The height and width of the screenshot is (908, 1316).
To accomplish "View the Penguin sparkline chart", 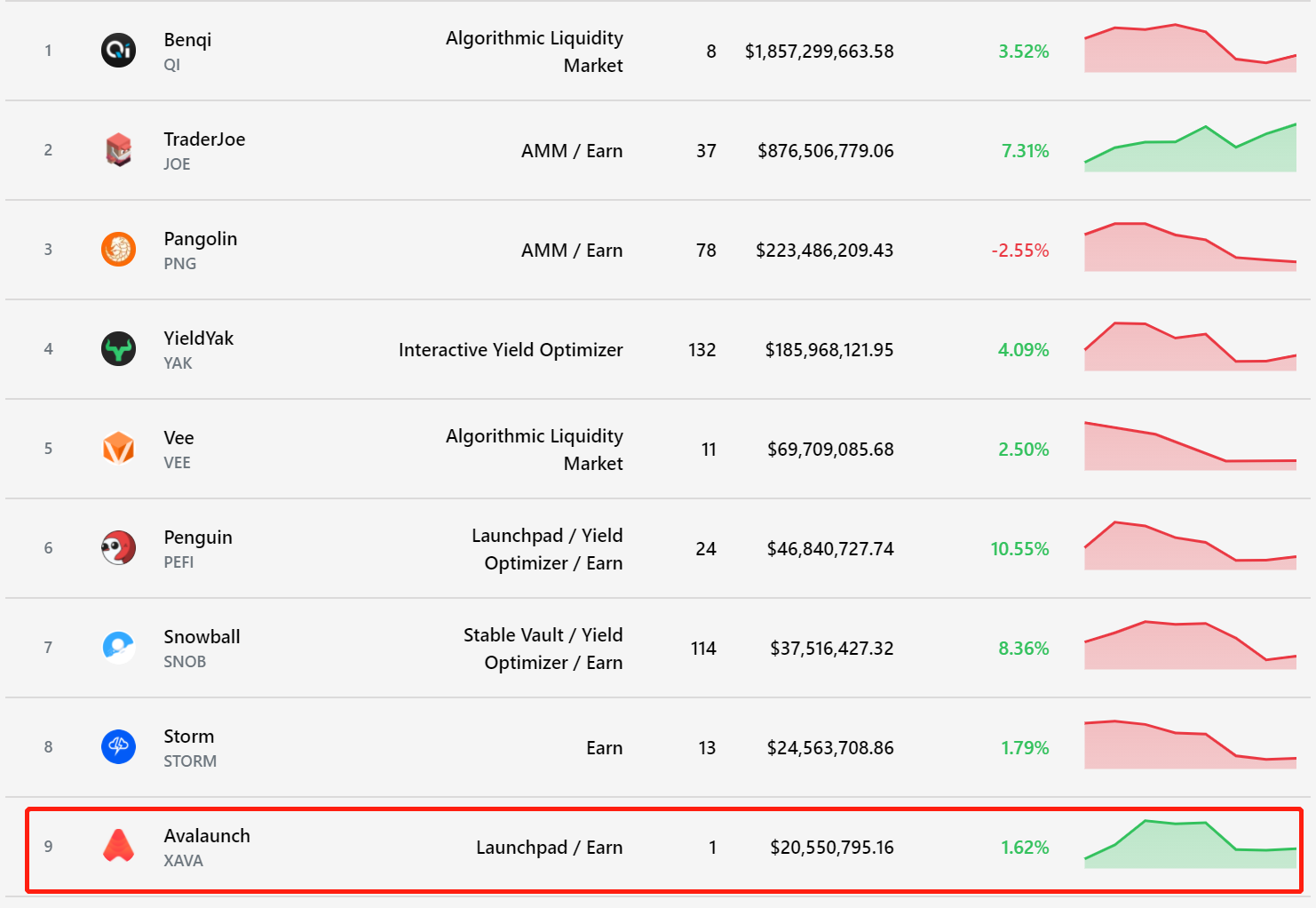I will click(x=1190, y=546).
